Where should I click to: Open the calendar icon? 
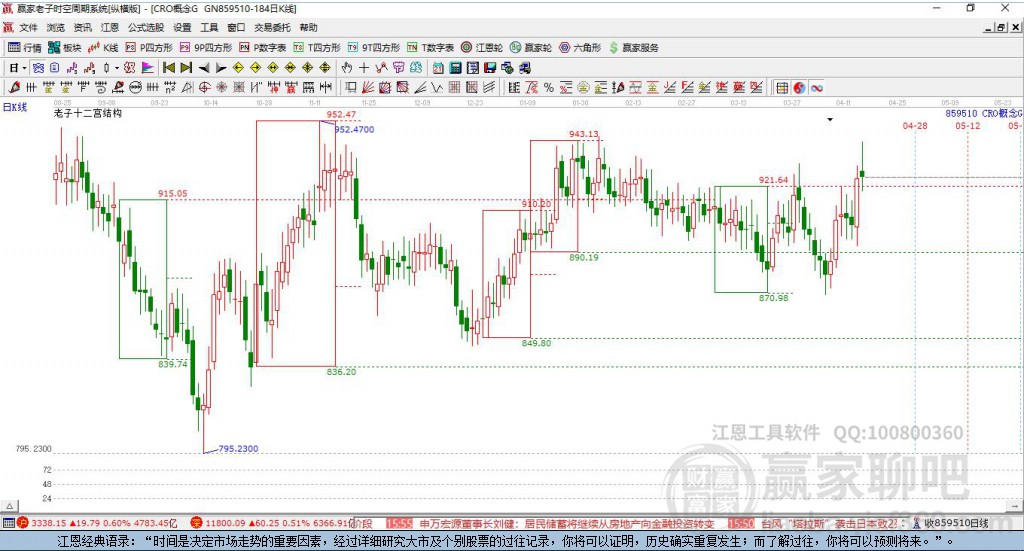coord(438,68)
